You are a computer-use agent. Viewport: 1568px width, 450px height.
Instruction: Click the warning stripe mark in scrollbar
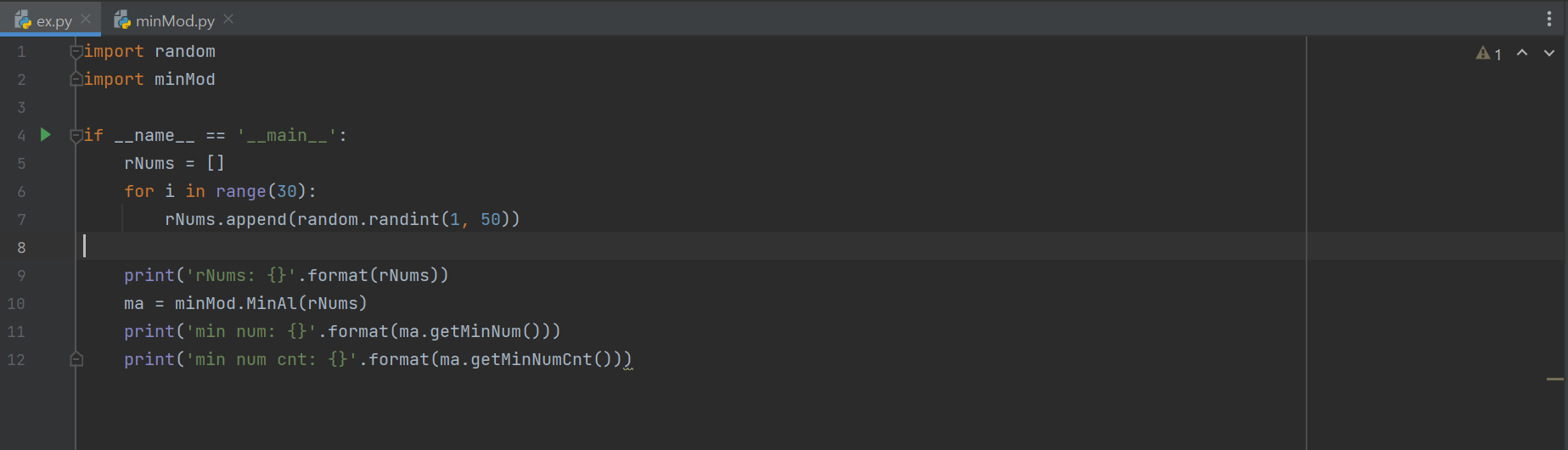(x=1555, y=379)
